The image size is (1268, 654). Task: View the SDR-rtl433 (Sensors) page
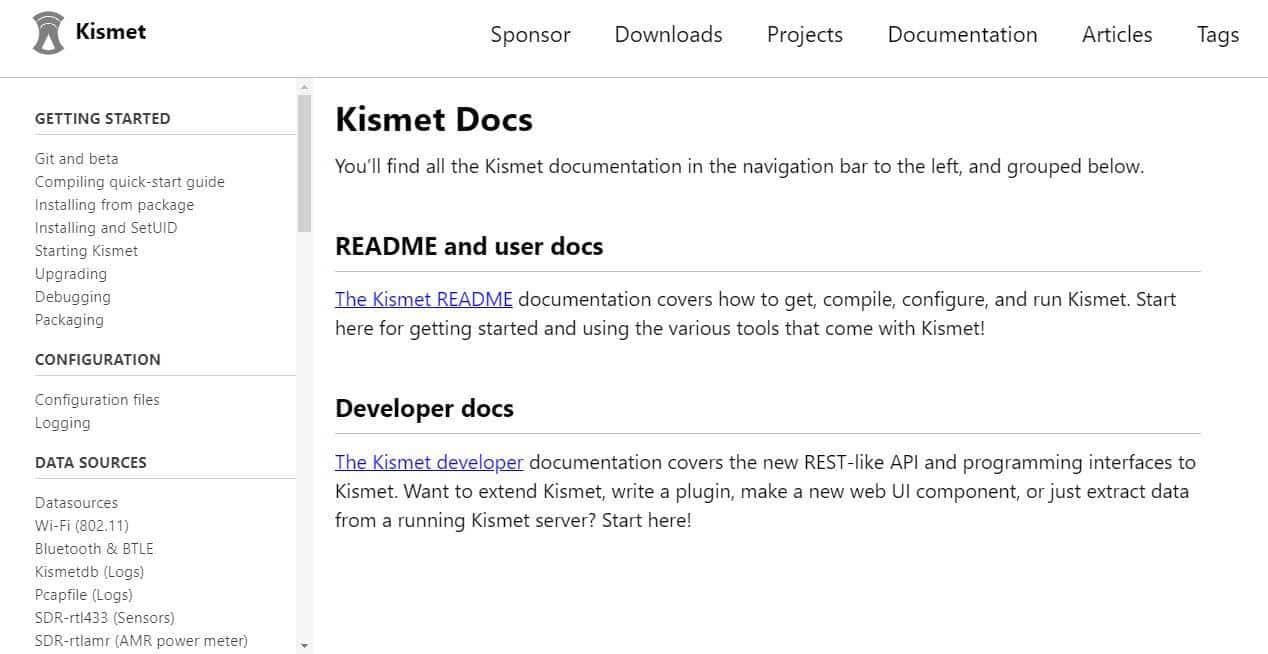(x=104, y=617)
